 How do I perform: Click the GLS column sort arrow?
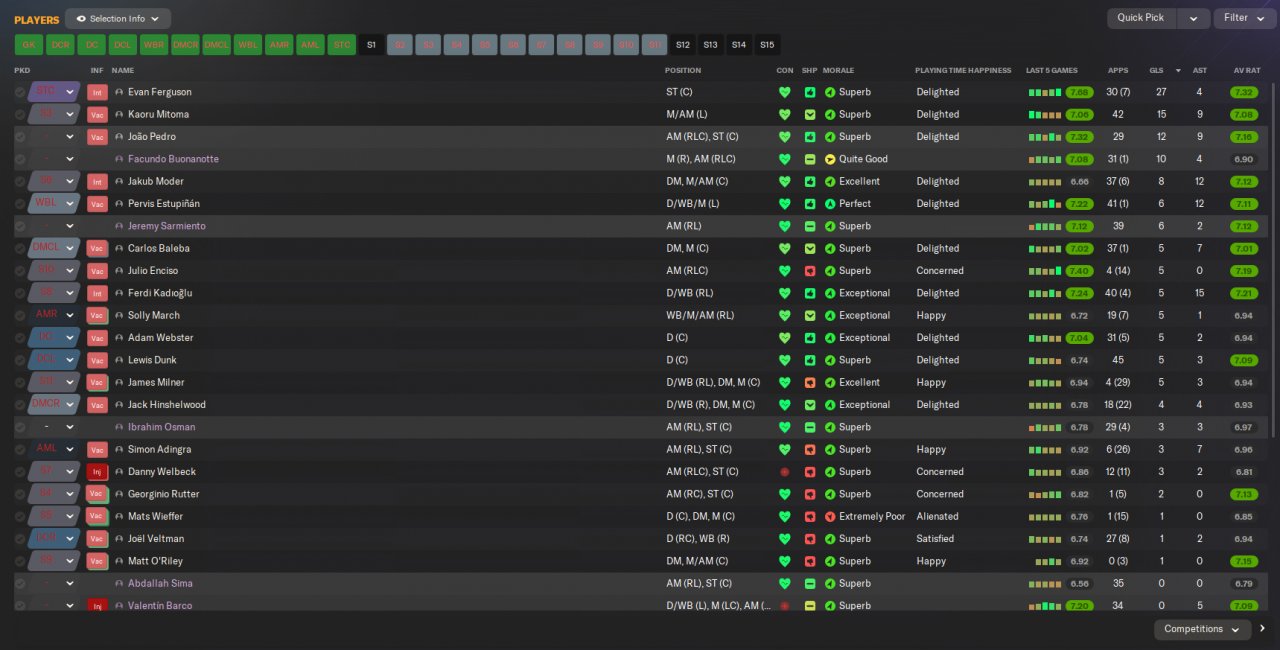click(1178, 70)
